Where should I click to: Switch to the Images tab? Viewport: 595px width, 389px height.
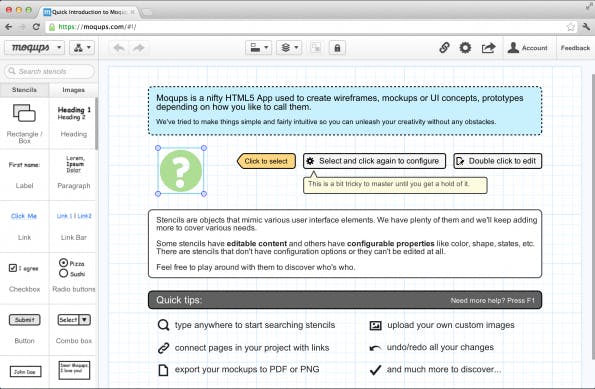(x=73, y=90)
